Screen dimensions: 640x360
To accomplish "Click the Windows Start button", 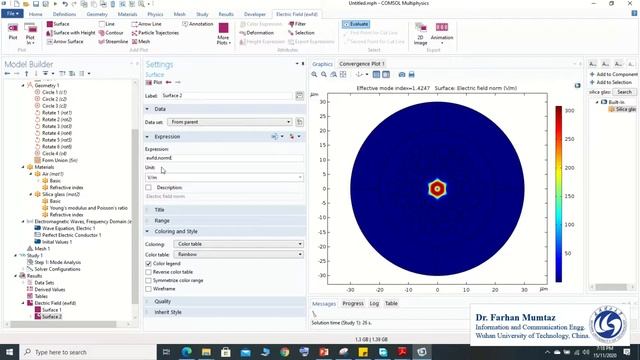I will coord(9,352).
